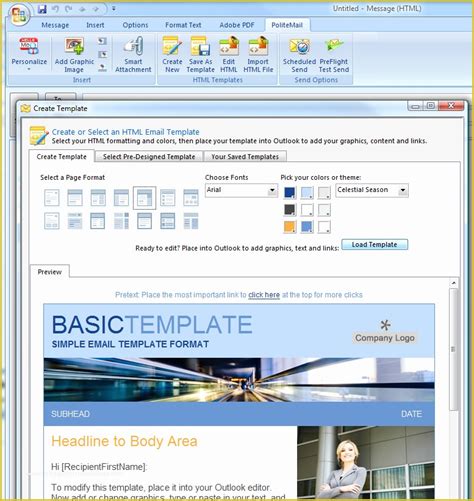Select first page format in top row

[x=52, y=197]
